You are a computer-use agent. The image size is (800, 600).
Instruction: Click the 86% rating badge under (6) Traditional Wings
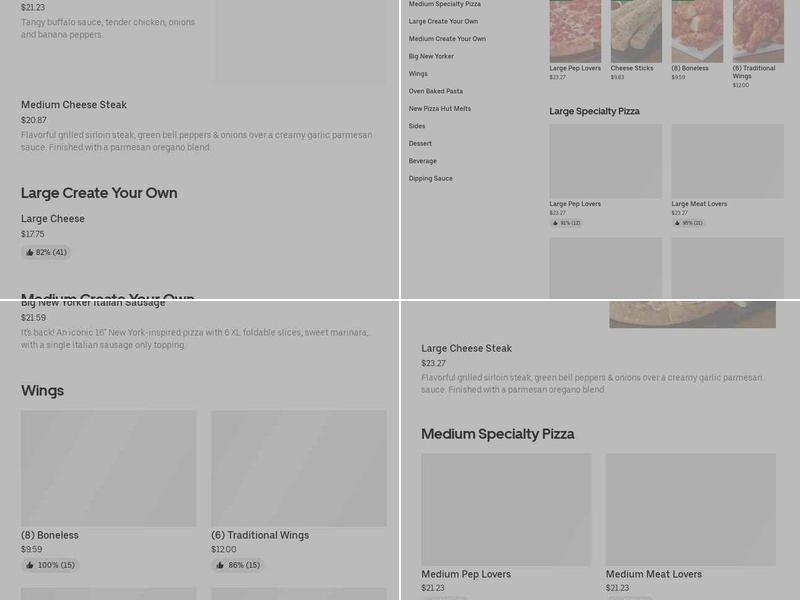[x=237, y=565]
